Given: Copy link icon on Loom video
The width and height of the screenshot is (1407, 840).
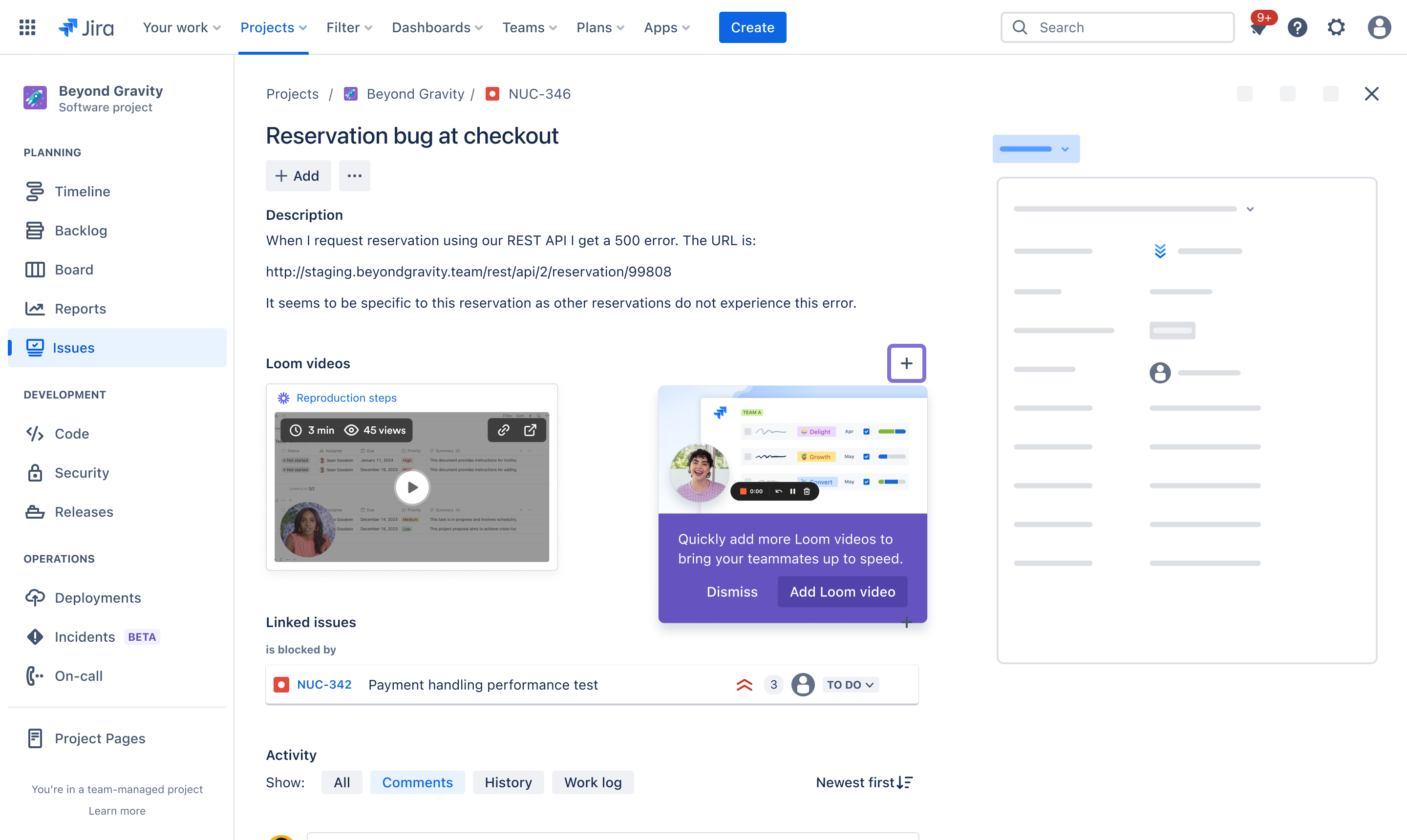Looking at the screenshot, I should [x=503, y=430].
